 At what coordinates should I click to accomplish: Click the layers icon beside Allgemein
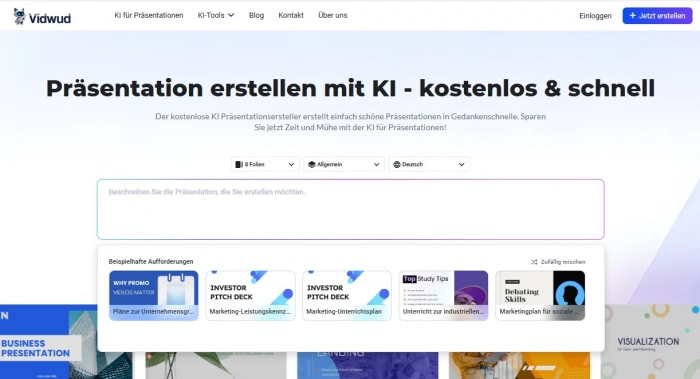point(312,164)
